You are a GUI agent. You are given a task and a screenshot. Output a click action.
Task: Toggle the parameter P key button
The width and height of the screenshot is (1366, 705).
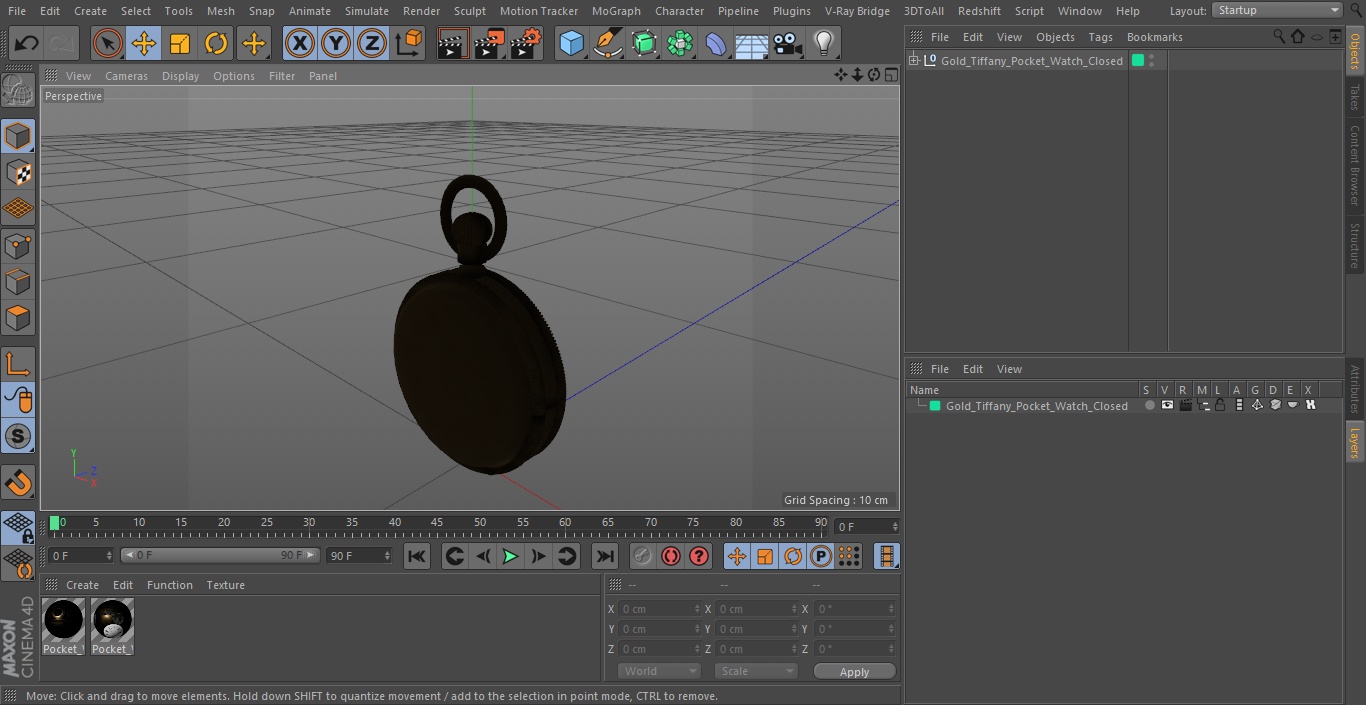click(821, 556)
